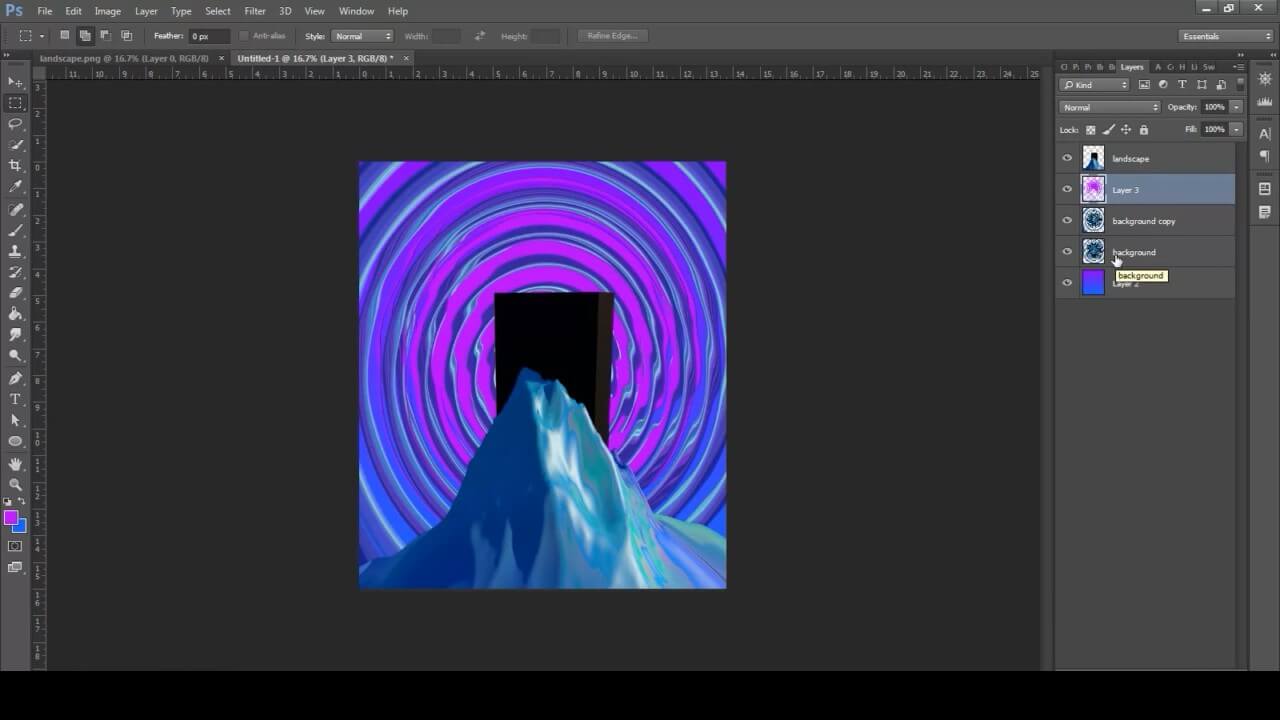This screenshot has width=1280, height=720.
Task: Select the Move tool
Action: pos(15,82)
